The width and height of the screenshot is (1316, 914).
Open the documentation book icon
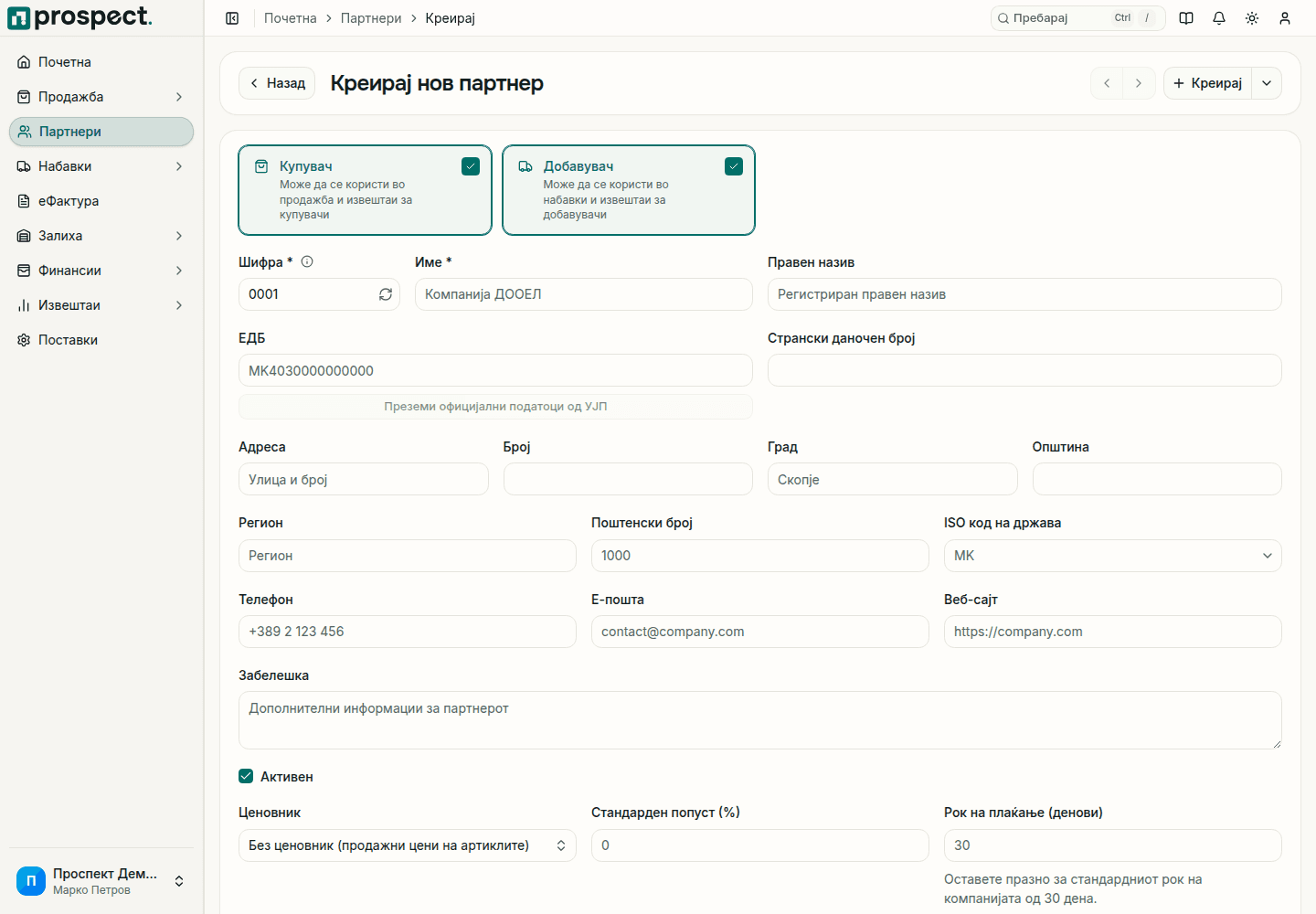point(1186,18)
